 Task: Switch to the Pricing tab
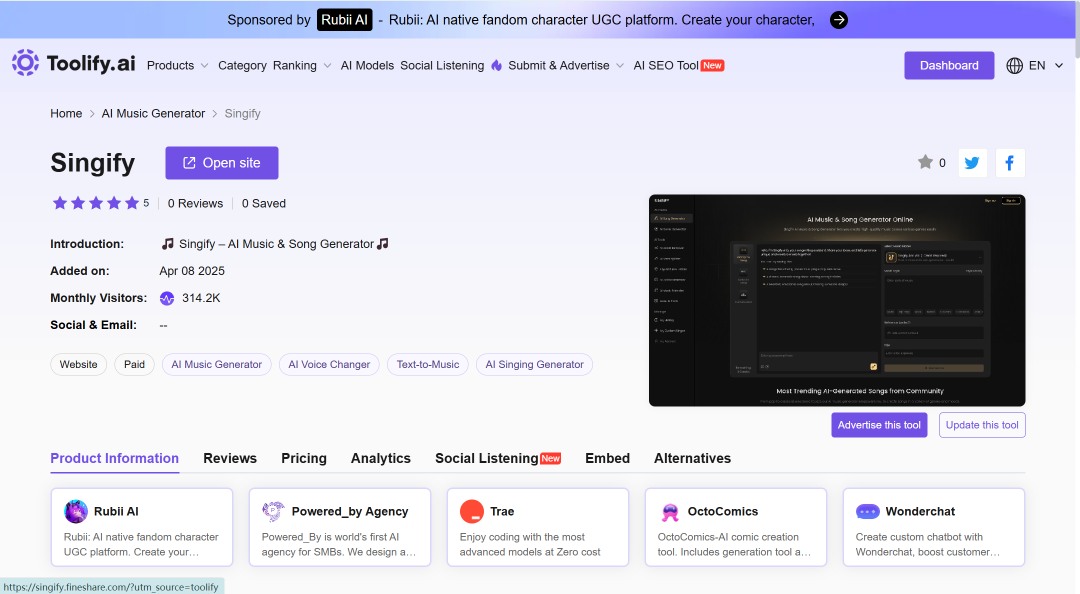coord(304,458)
